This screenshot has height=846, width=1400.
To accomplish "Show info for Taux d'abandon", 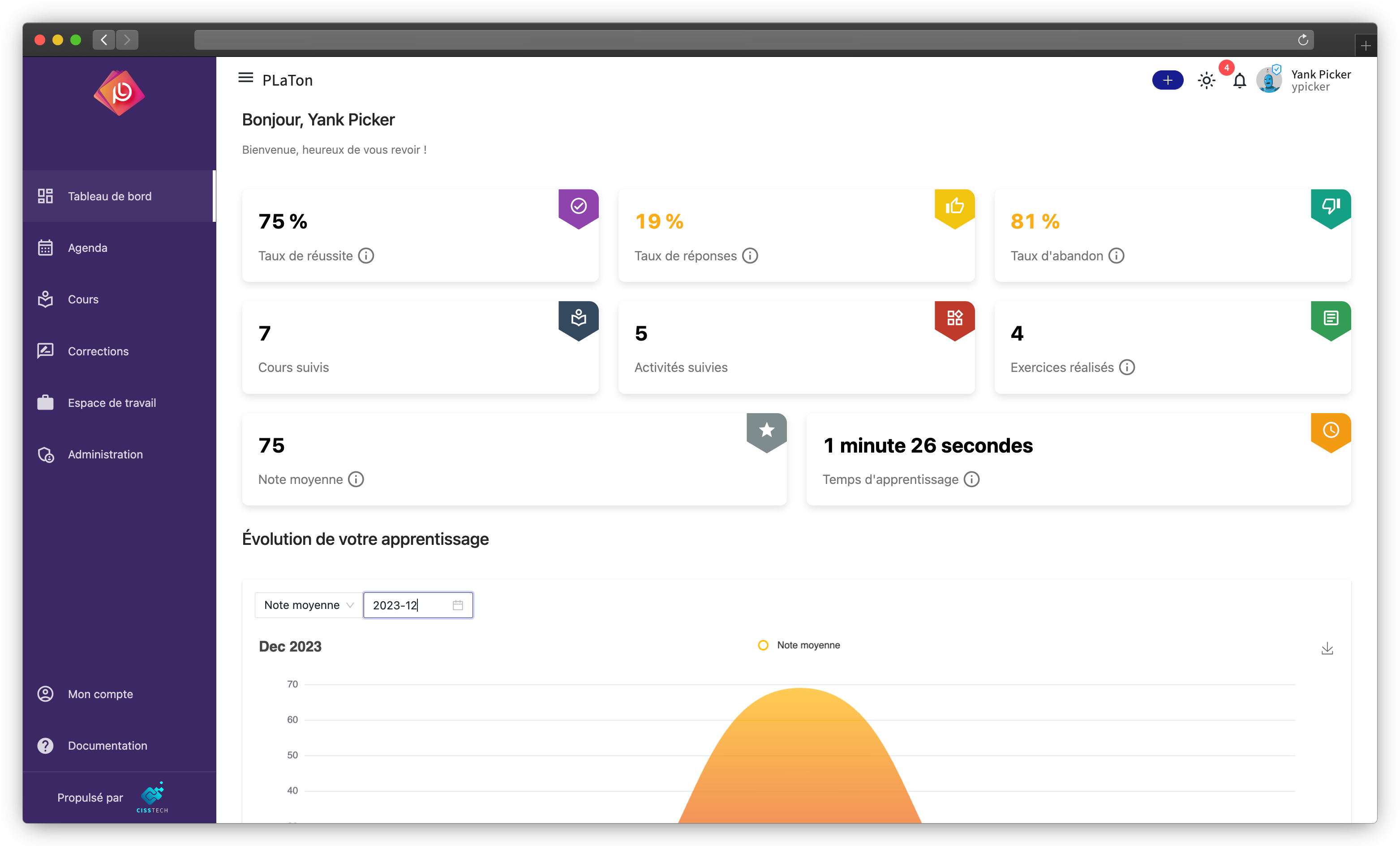I will pos(1117,256).
